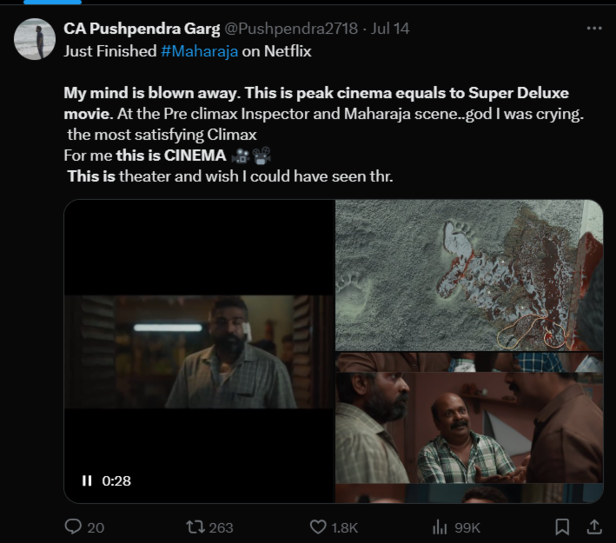This screenshot has height=543, width=616.
Task: Open the footprints in sand image
Action: pyautogui.click(x=469, y=275)
